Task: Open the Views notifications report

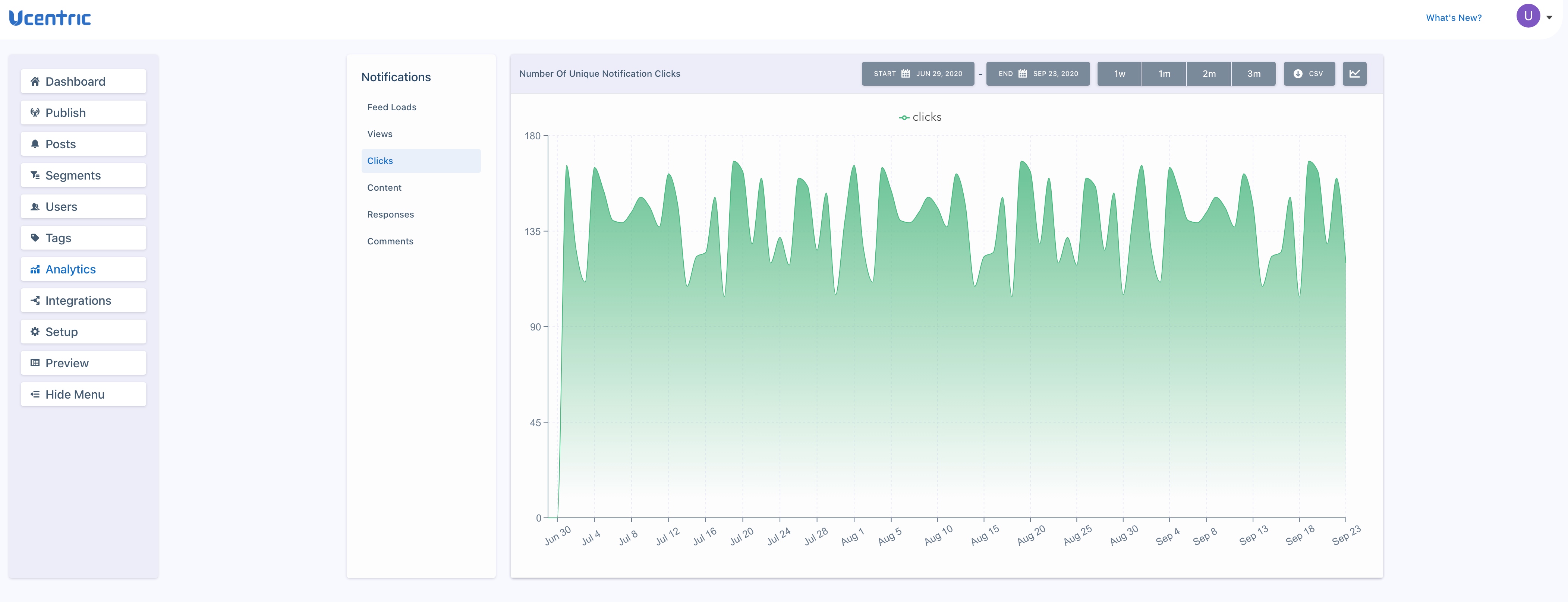Action: point(380,134)
